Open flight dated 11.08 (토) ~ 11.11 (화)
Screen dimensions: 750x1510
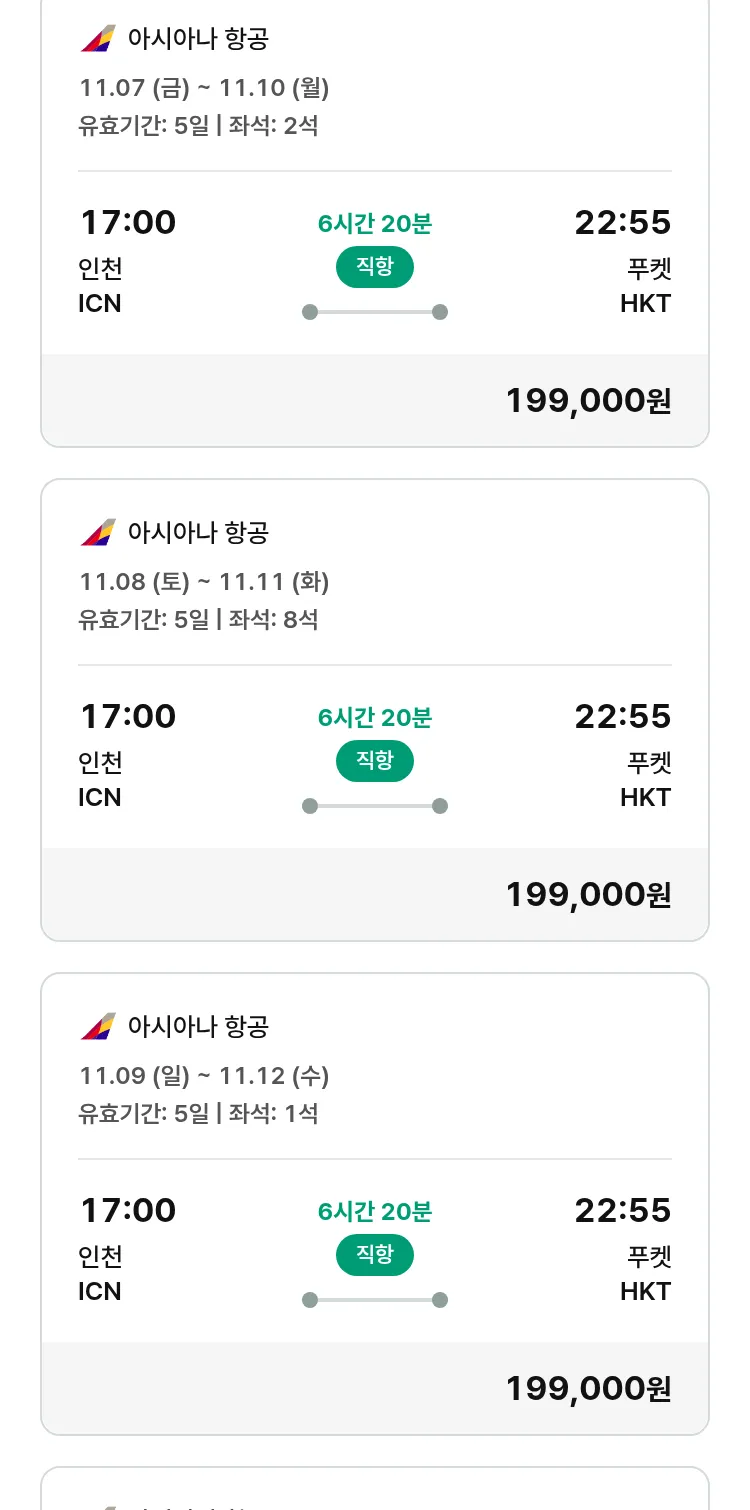204,581
